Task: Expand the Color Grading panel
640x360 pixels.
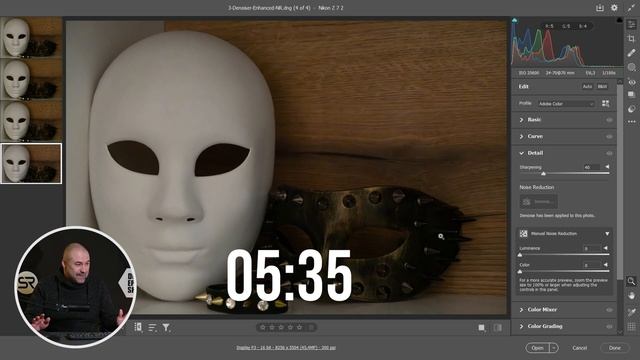Action: click(521, 326)
